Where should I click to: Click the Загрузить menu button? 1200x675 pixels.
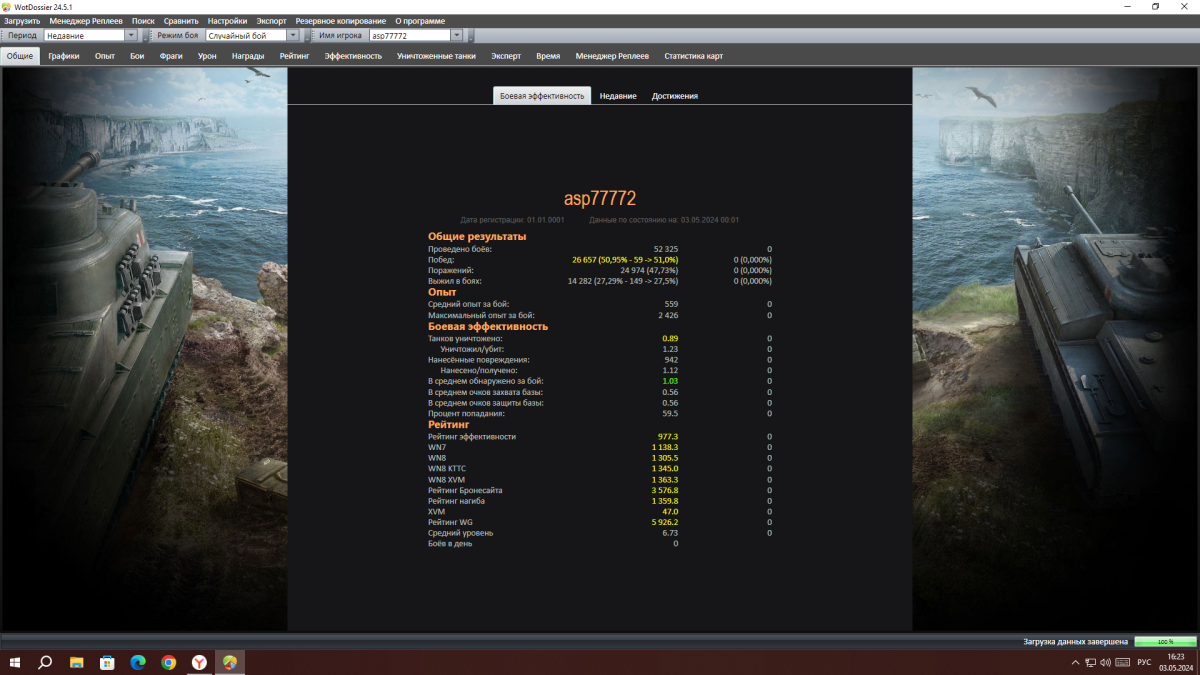tap(22, 21)
